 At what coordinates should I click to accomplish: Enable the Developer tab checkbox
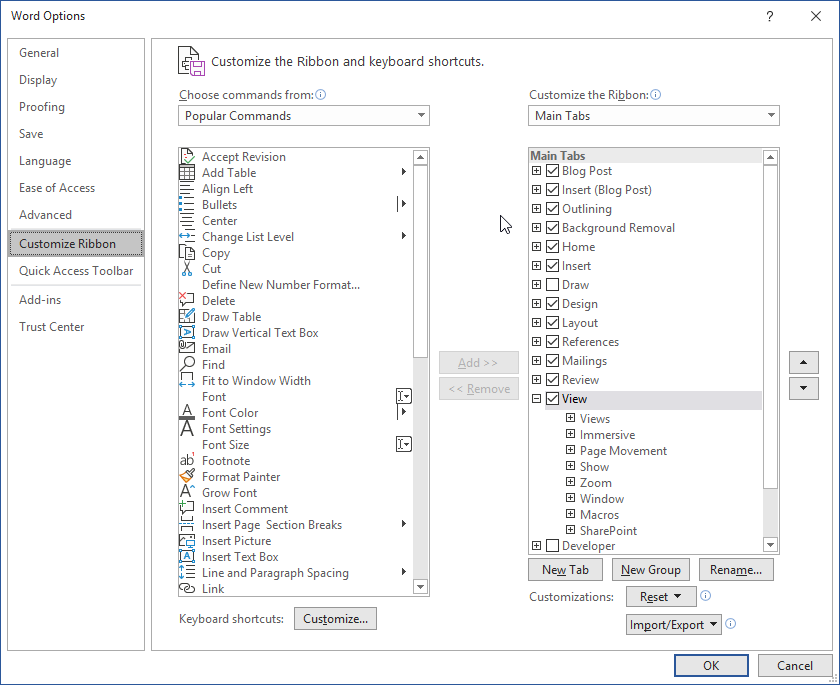552,546
